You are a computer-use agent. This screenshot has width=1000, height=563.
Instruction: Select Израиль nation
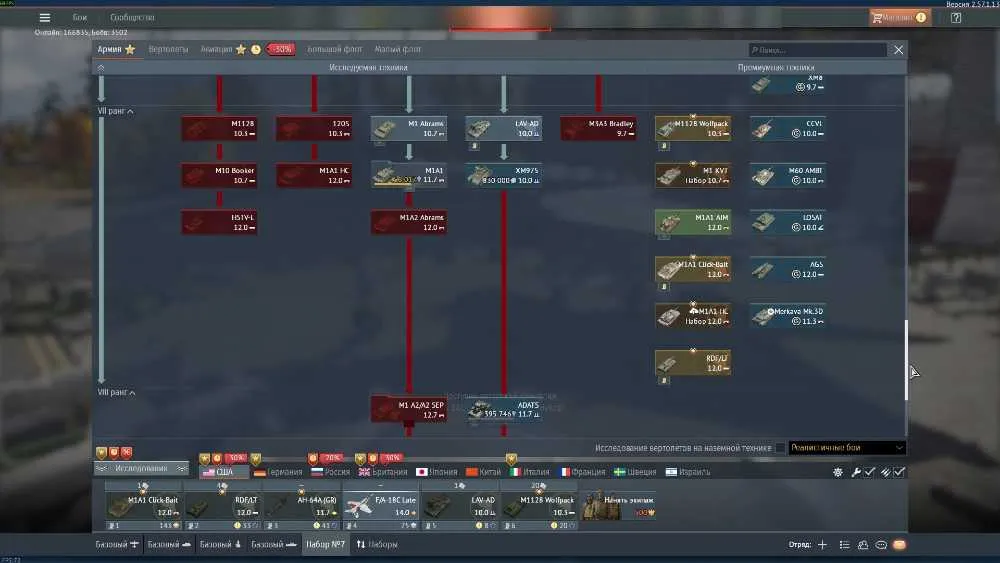pyautogui.click(x=688, y=472)
